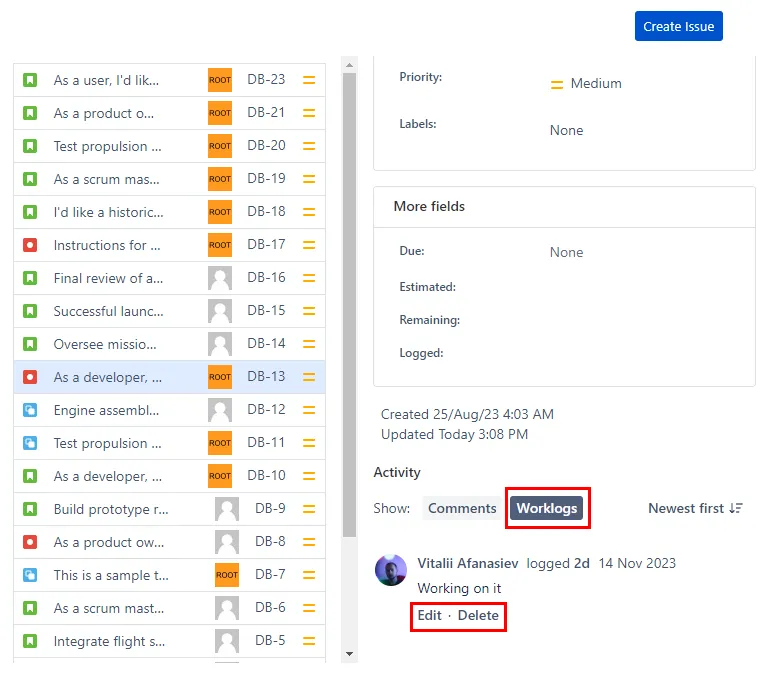
Task: Click the '14 Nov 2023' worklog date
Action: [637, 563]
